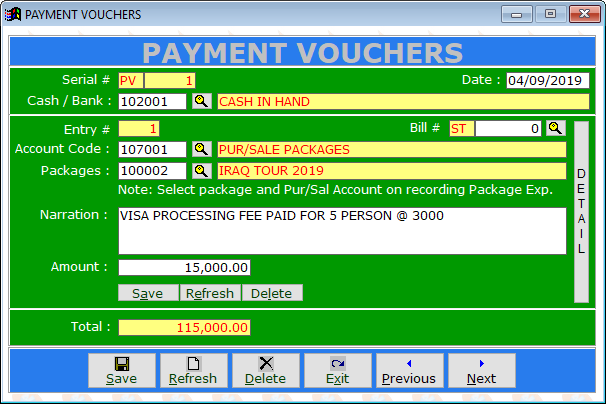Click the 'Total :' label

point(91,327)
